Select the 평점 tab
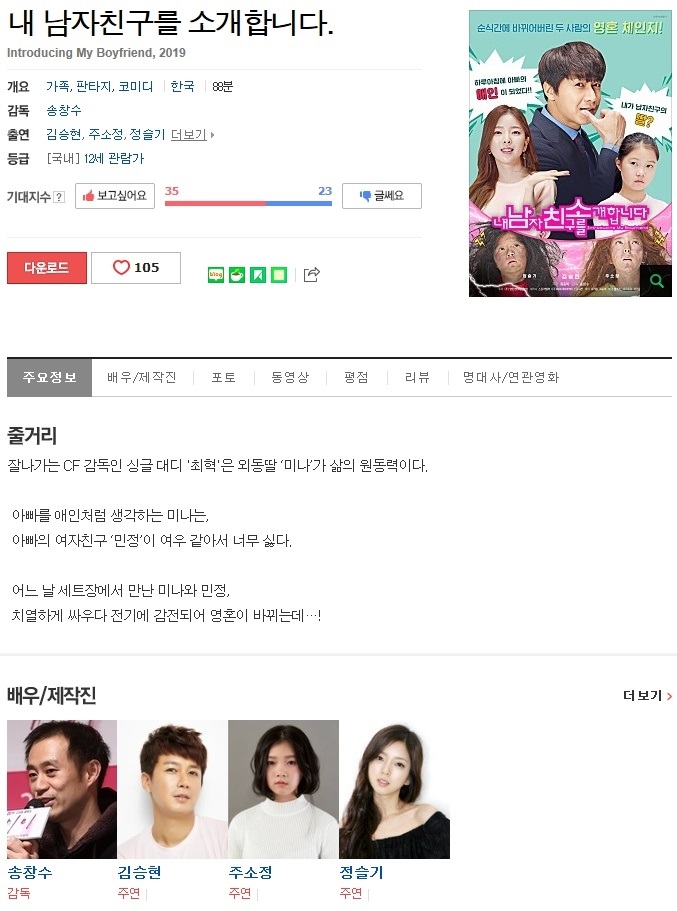 click(356, 378)
